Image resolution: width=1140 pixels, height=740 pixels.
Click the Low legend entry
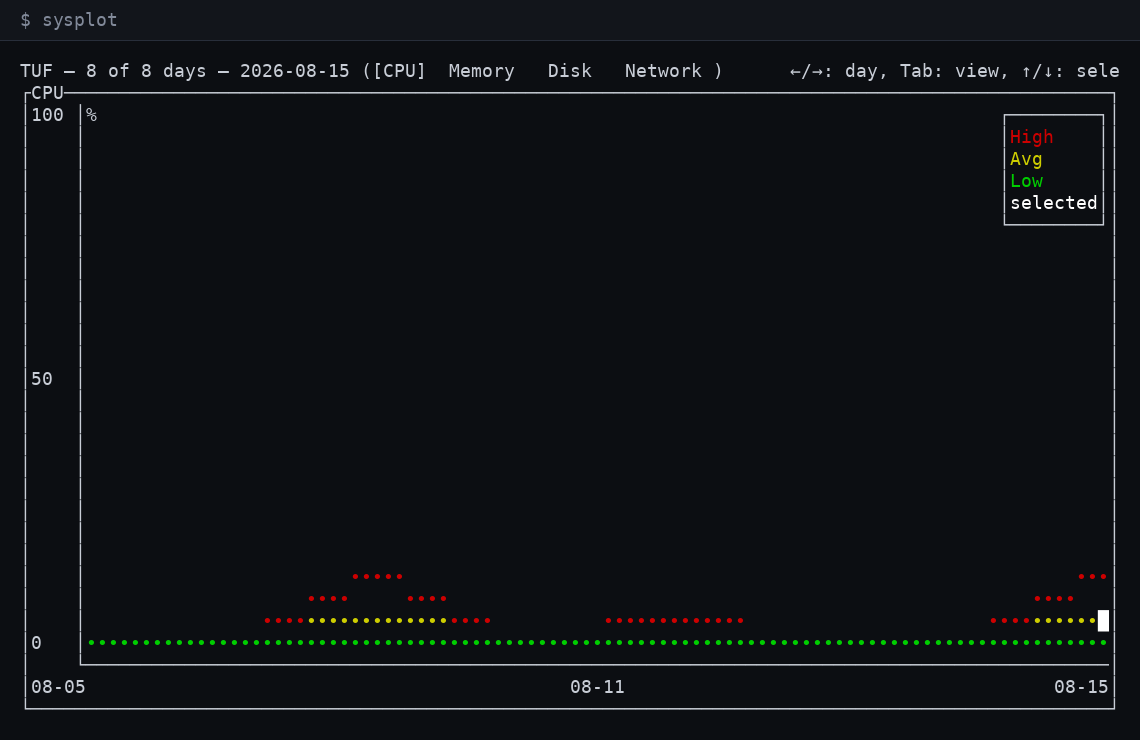(x=1026, y=181)
